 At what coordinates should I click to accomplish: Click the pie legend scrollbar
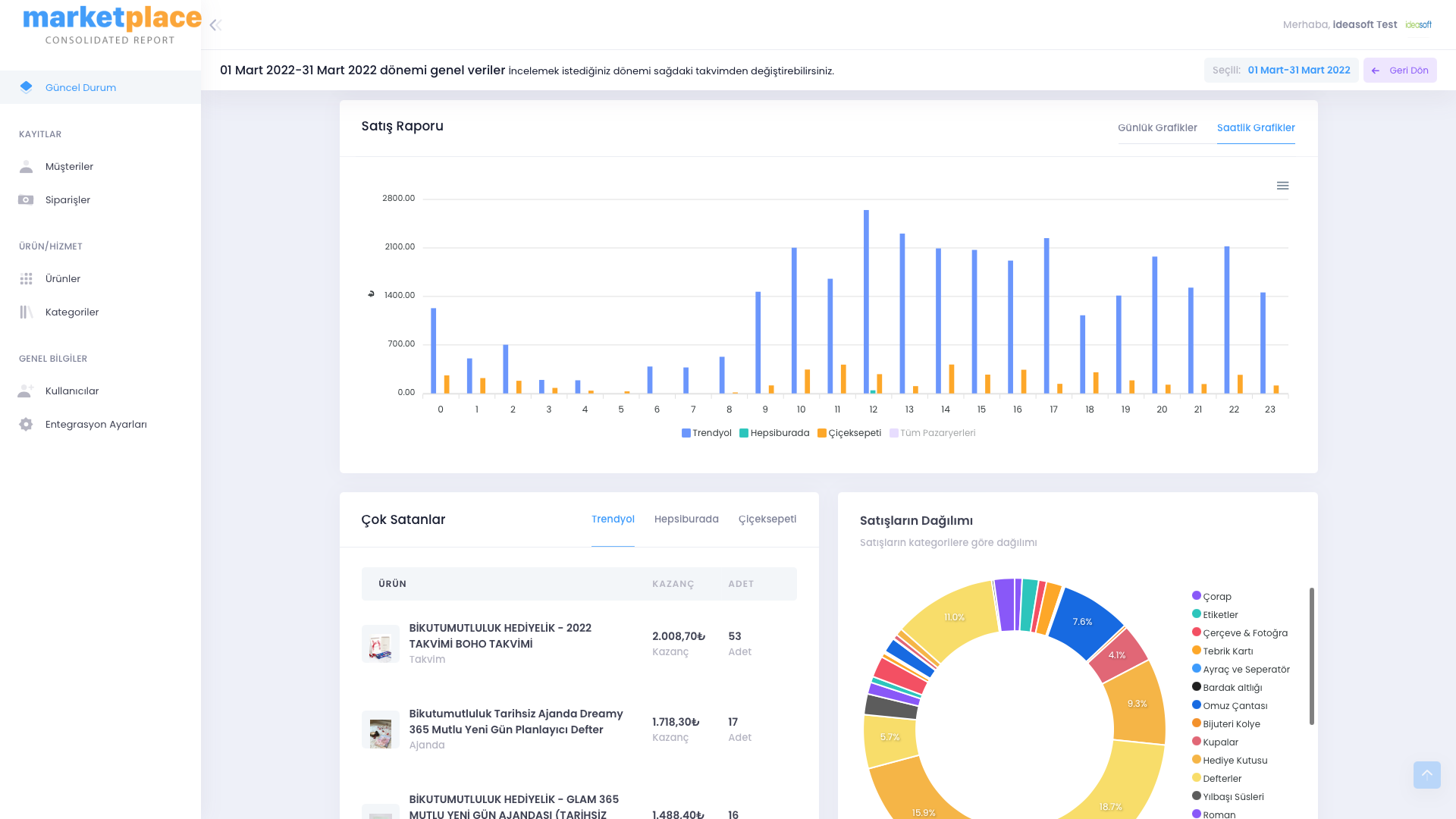tap(1311, 656)
